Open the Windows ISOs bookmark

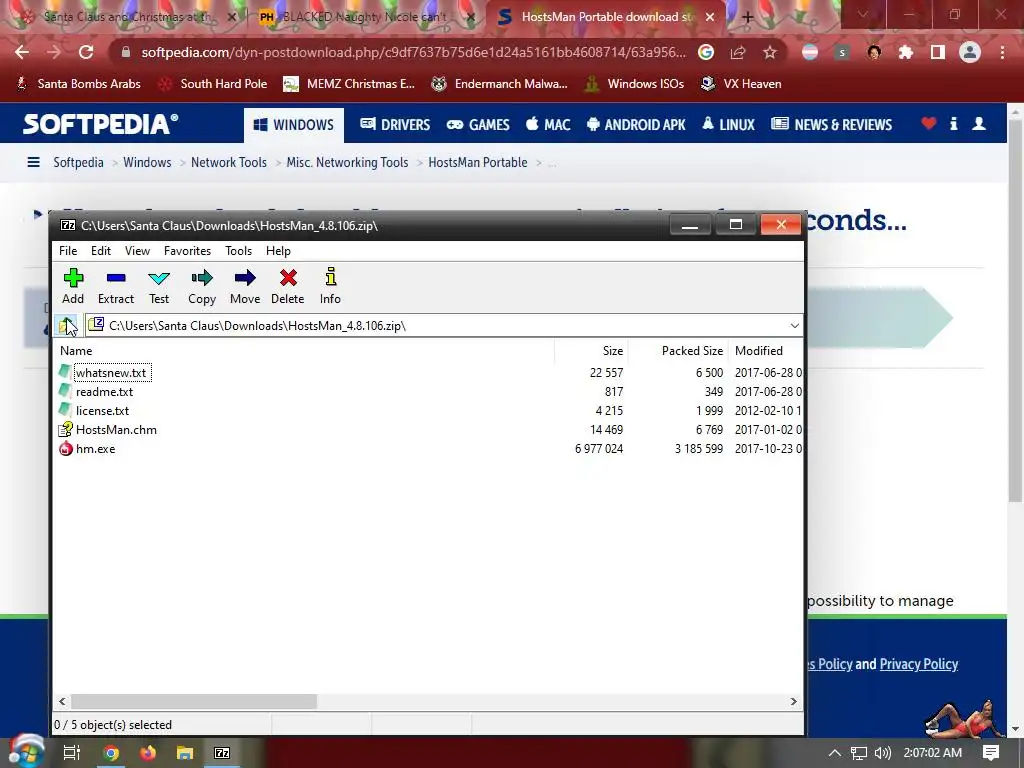coord(634,84)
